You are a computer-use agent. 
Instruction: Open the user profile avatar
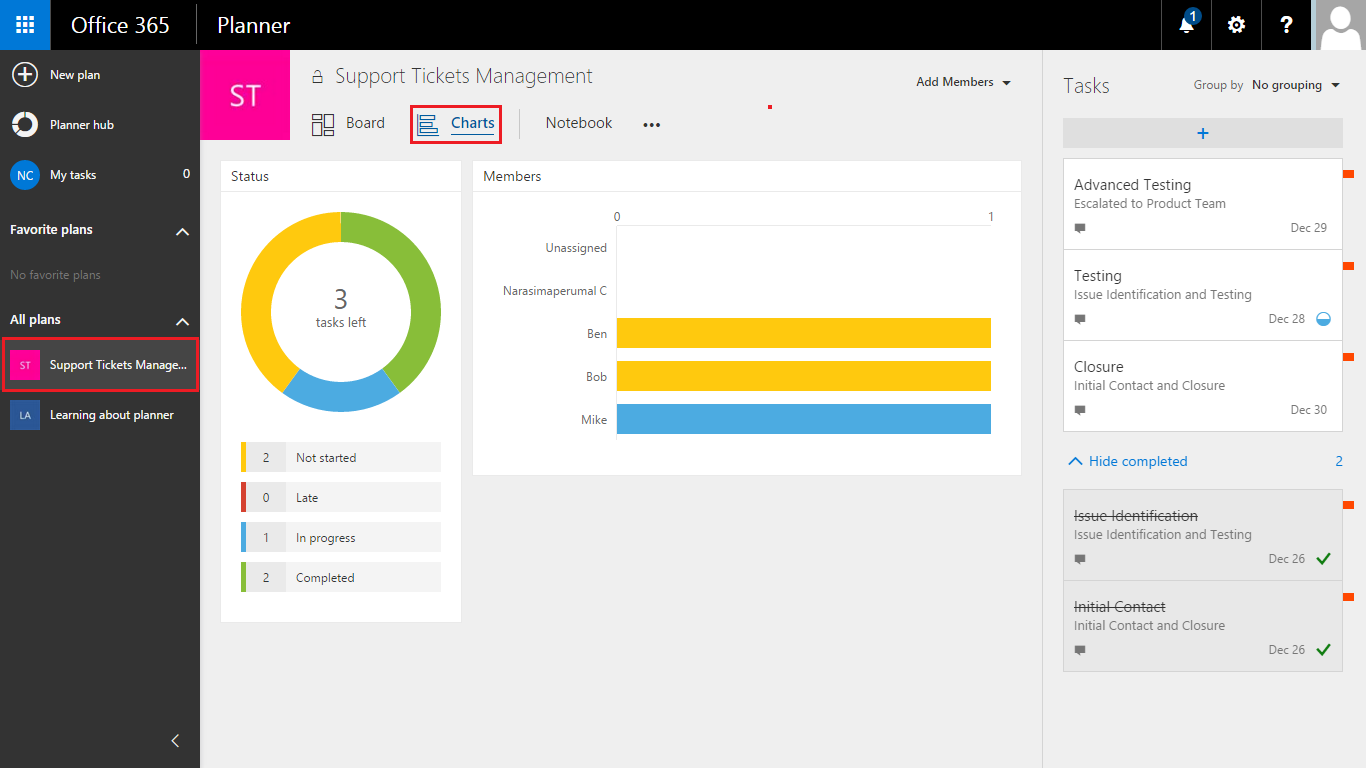(x=1339, y=25)
